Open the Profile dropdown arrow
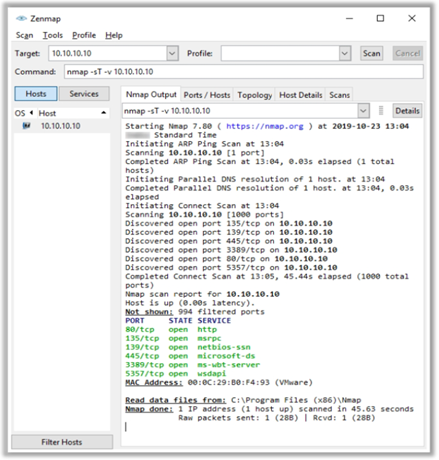This screenshot has height=460, width=439. tap(345, 53)
